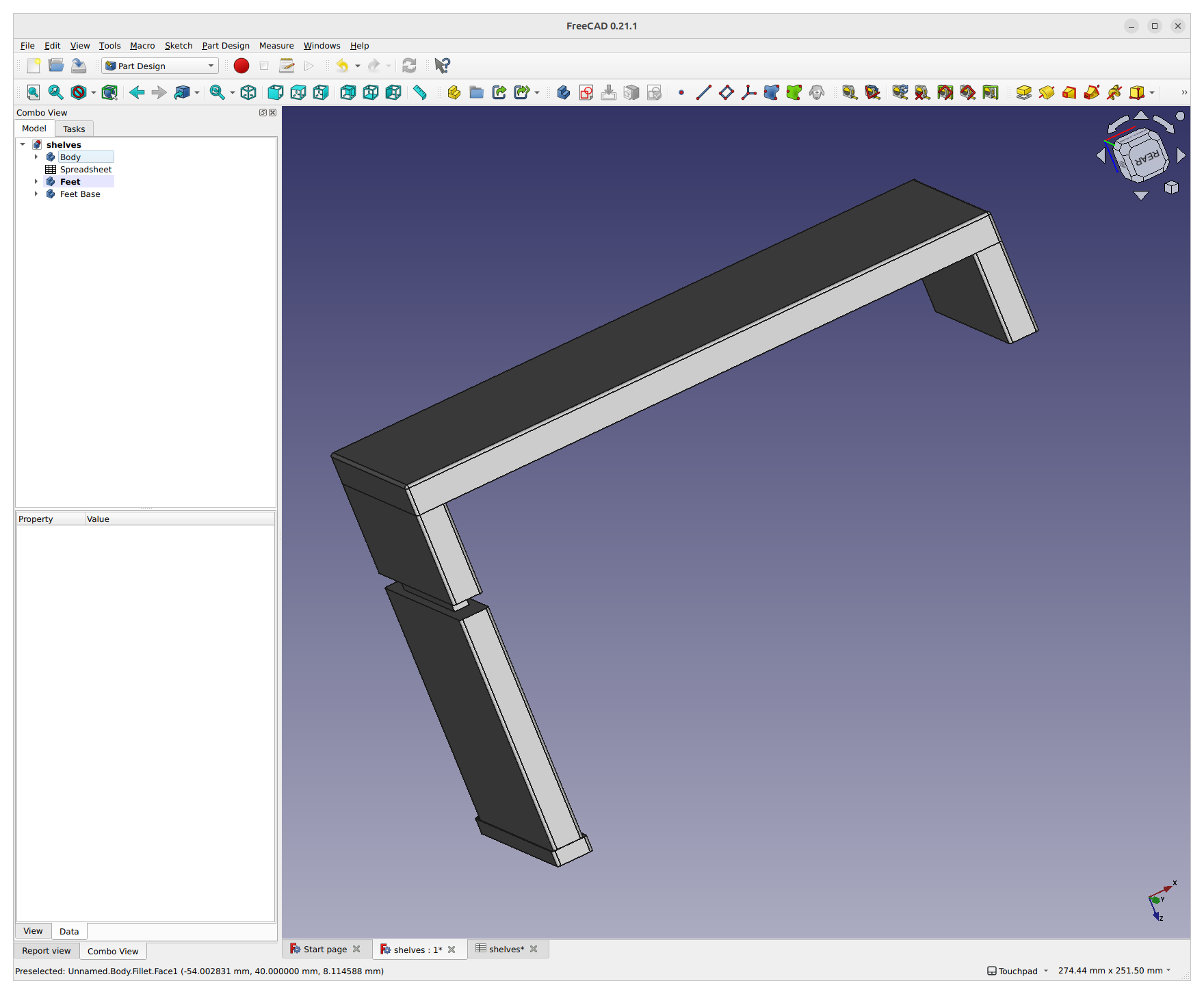Open a document with the folder icon
The image size is (1204, 994).
[56, 66]
